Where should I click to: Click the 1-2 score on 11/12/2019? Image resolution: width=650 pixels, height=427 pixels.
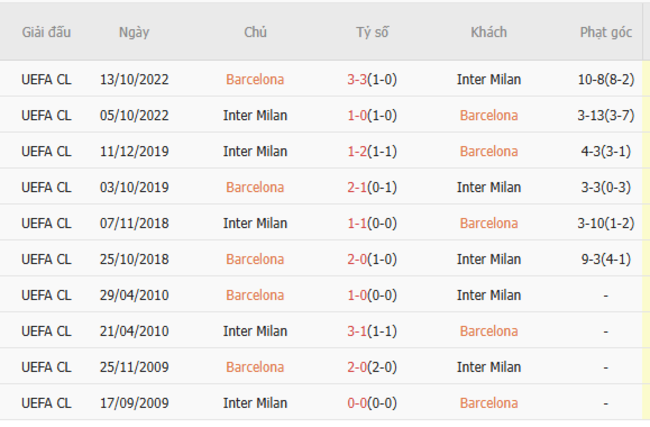pos(359,151)
